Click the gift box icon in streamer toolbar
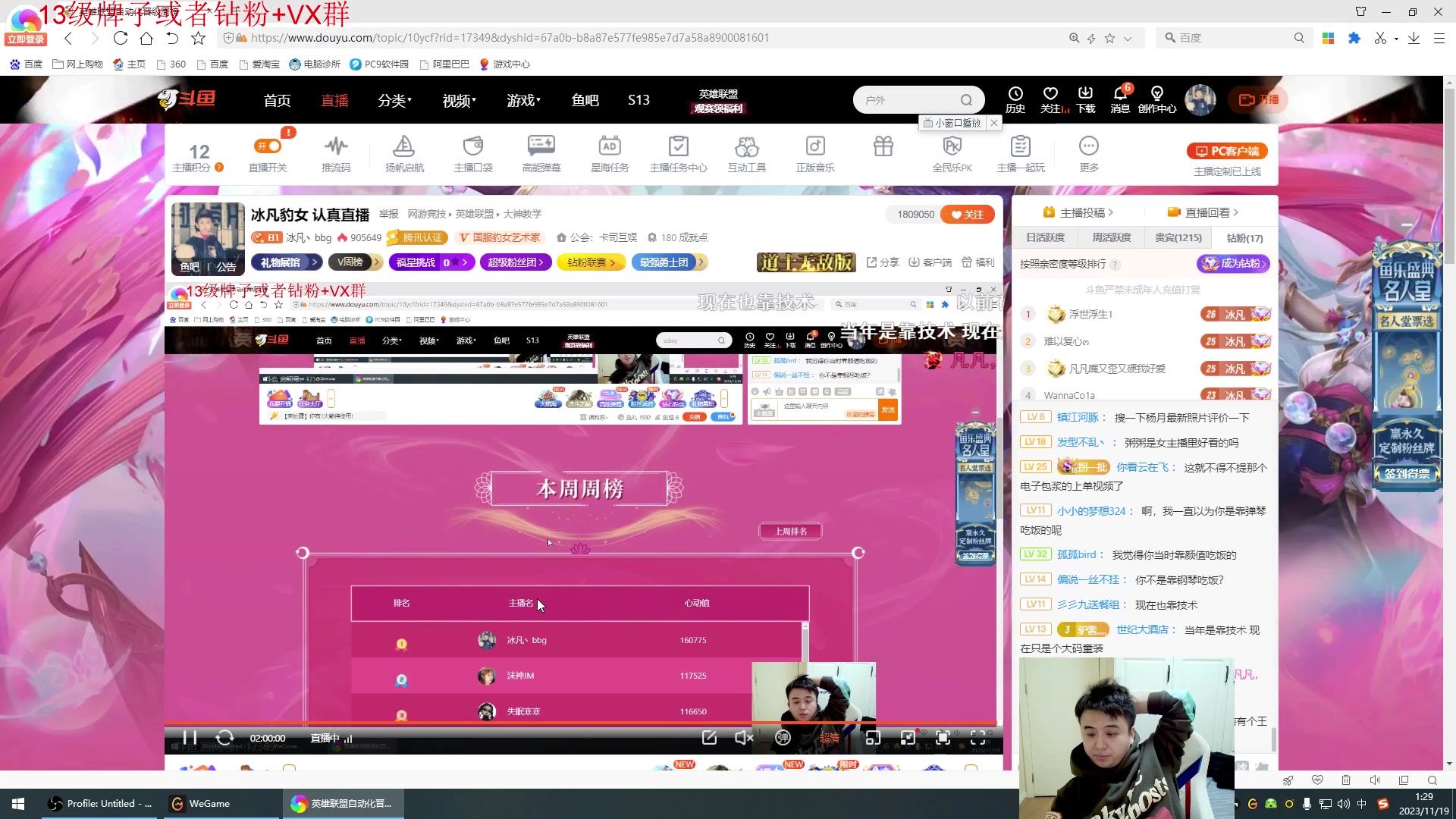 point(883,146)
